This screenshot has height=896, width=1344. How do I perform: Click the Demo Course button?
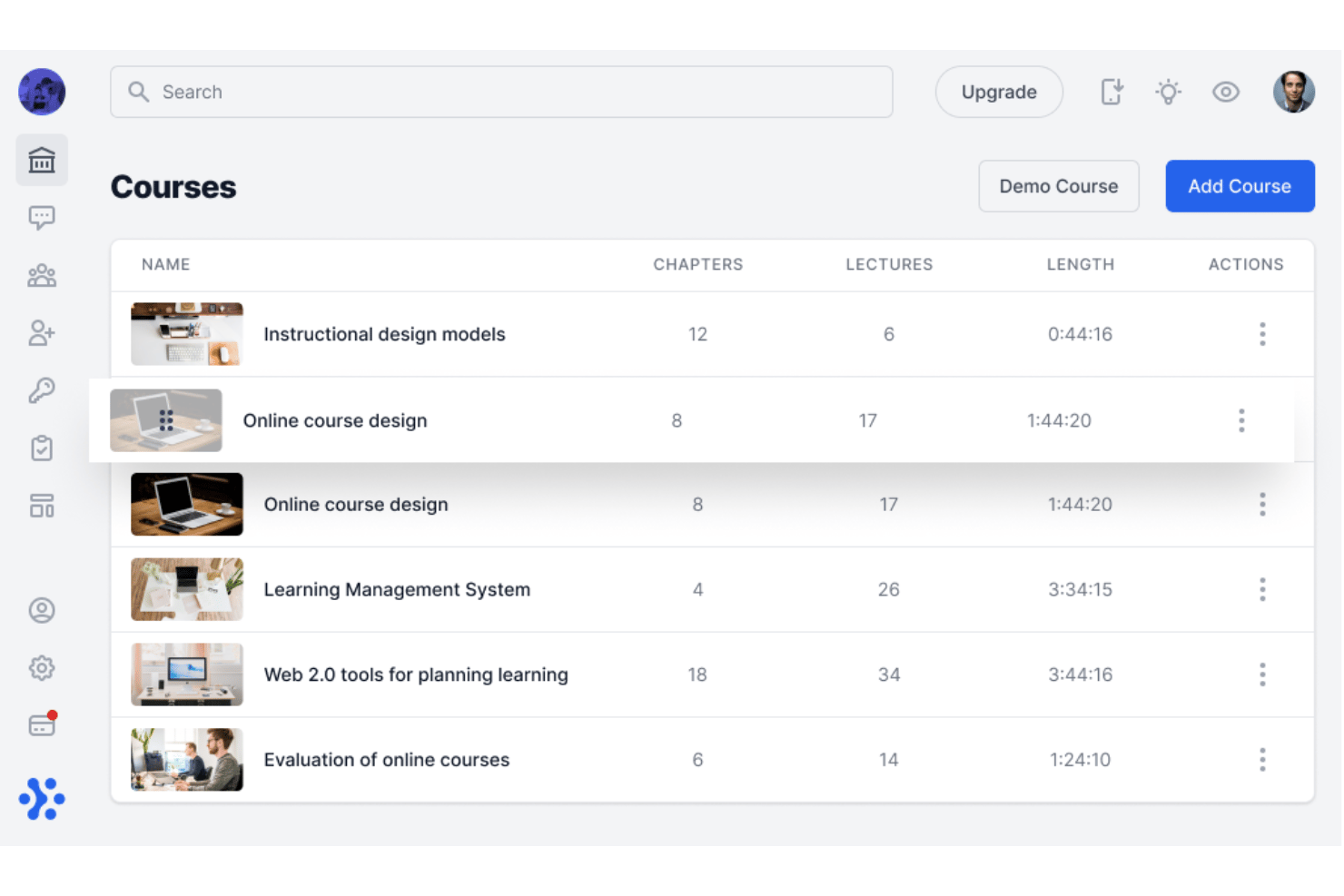[1059, 186]
